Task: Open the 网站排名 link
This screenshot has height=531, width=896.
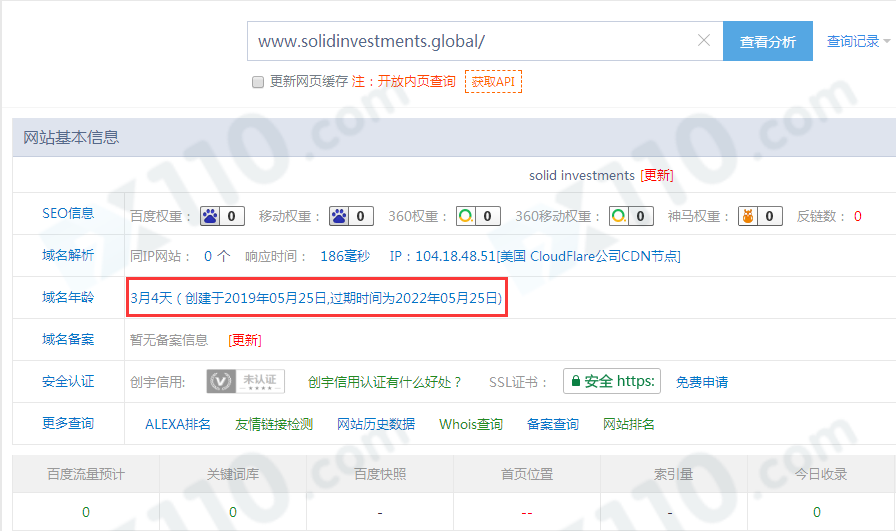Action: click(x=629, y=424)
